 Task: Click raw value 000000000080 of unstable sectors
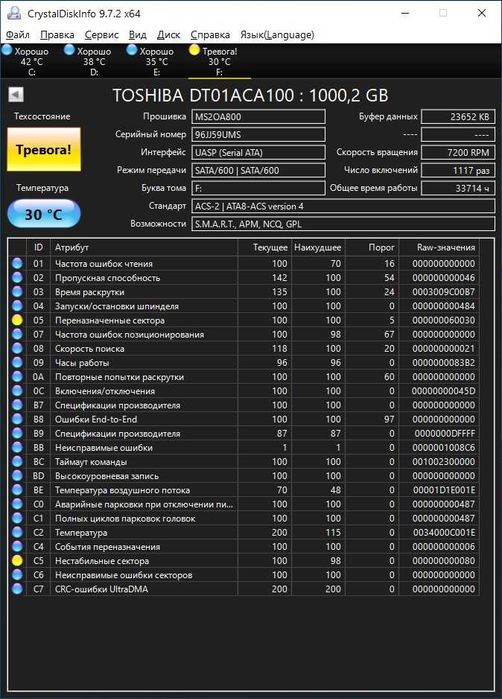pyautogui.click(x=444, y=561)
